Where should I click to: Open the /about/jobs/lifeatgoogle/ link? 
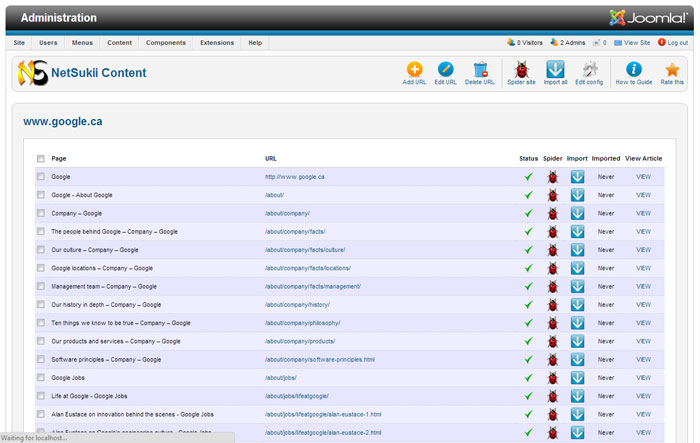pos(297,396)
